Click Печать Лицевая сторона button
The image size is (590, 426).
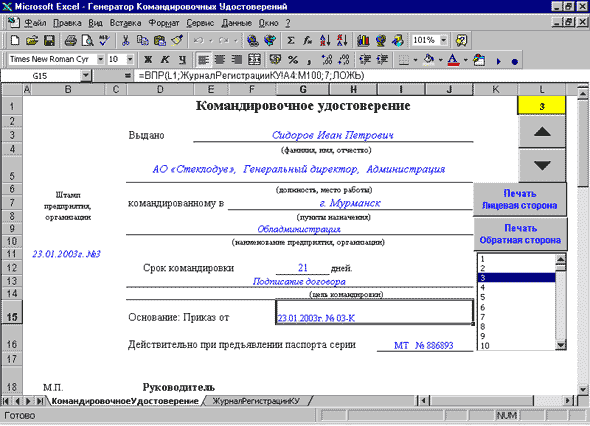point(520,199)
